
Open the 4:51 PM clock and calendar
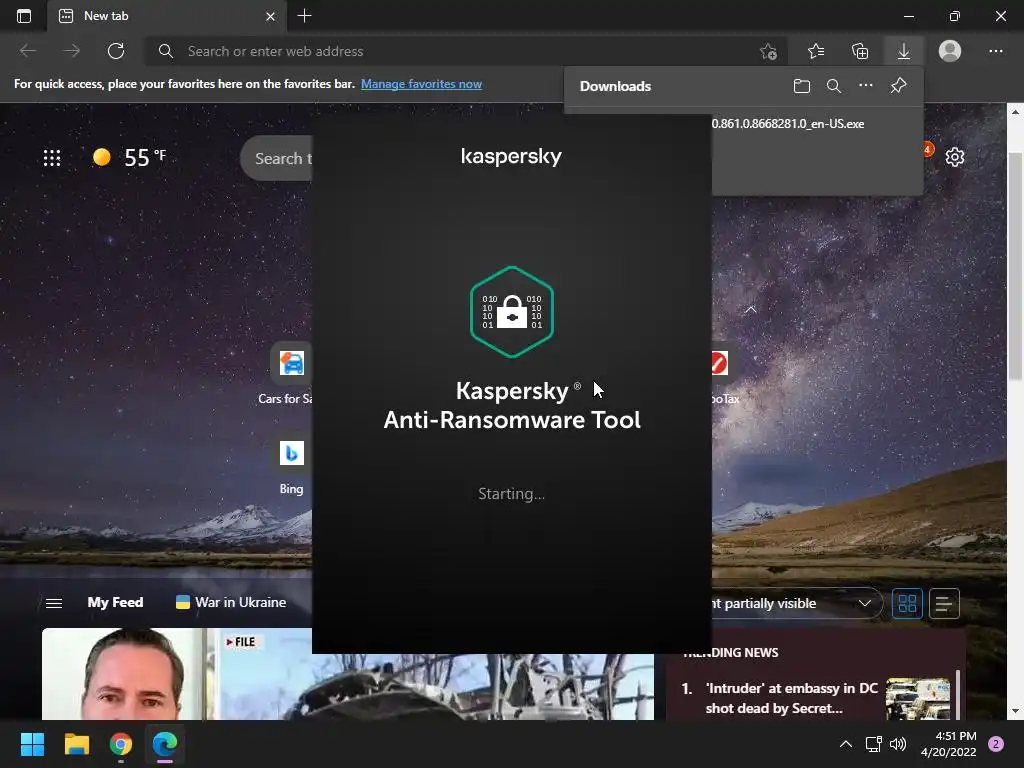click(948, 744)
